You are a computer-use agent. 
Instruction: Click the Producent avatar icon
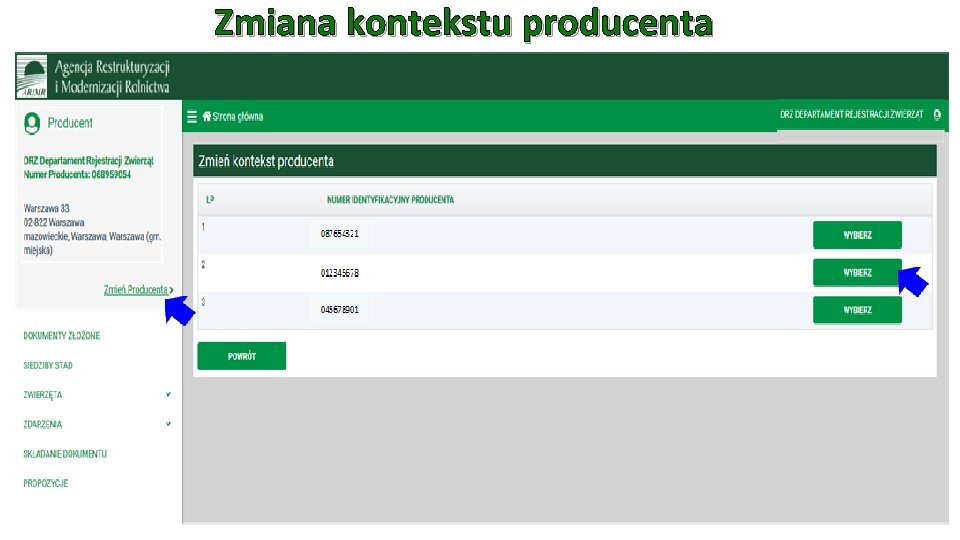(32, 123)
